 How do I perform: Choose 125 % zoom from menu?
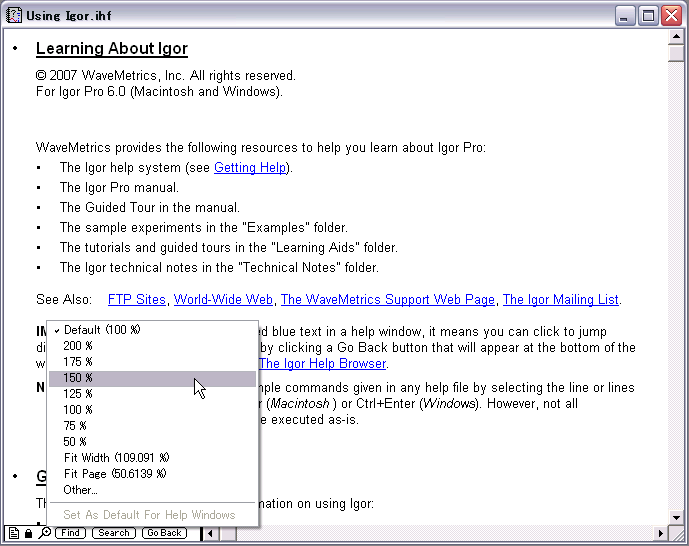[x=152, y=394]
